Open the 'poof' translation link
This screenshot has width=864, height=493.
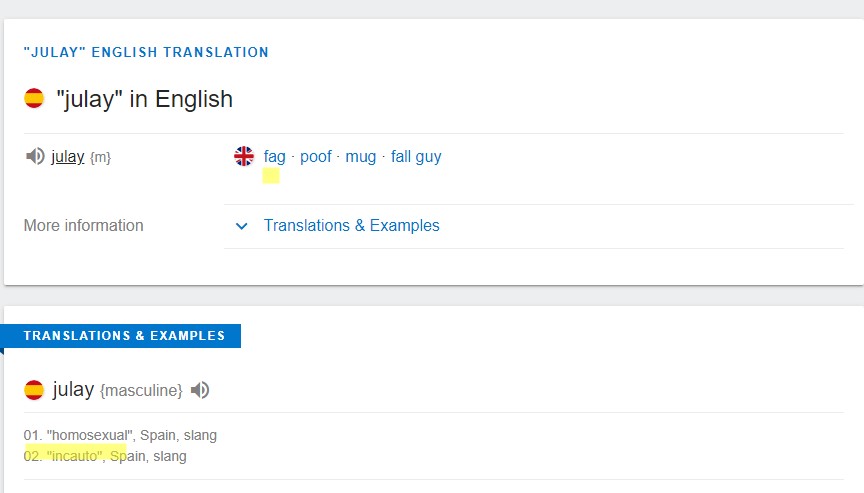pyautogui.click(x=316, y=156)
